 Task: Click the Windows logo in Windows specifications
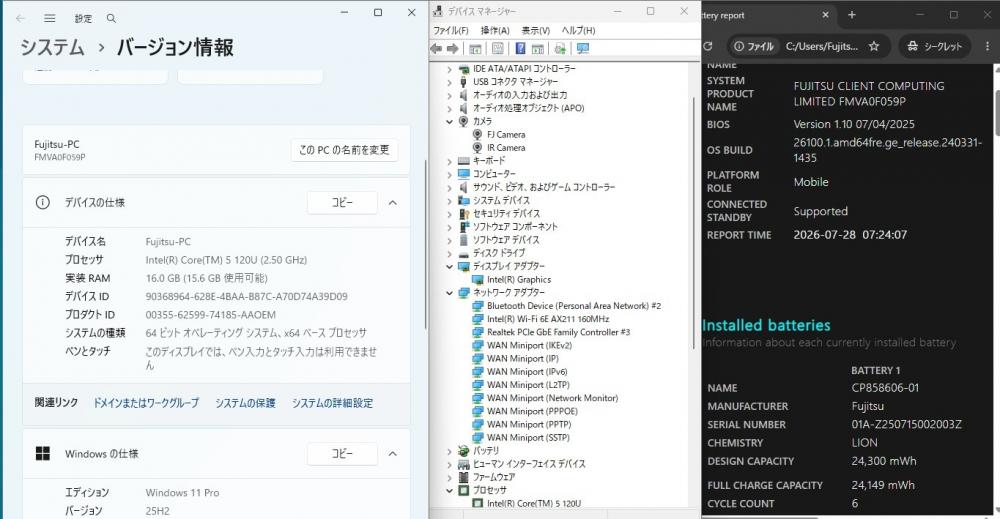click(x=43, y=453)
